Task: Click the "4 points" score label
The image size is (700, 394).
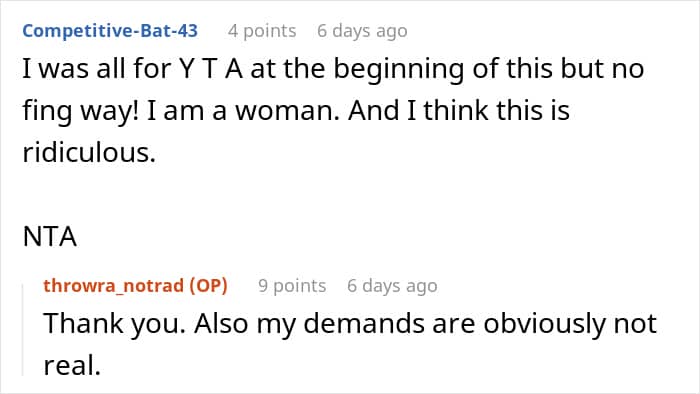Action: (262, 31)
